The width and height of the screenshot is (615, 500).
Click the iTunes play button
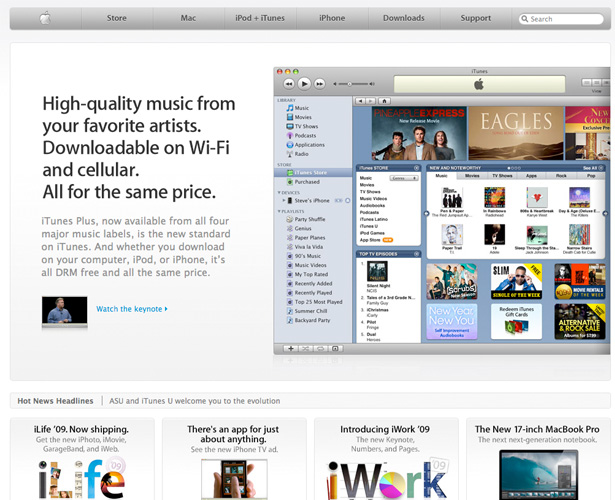tap(304, 84)
